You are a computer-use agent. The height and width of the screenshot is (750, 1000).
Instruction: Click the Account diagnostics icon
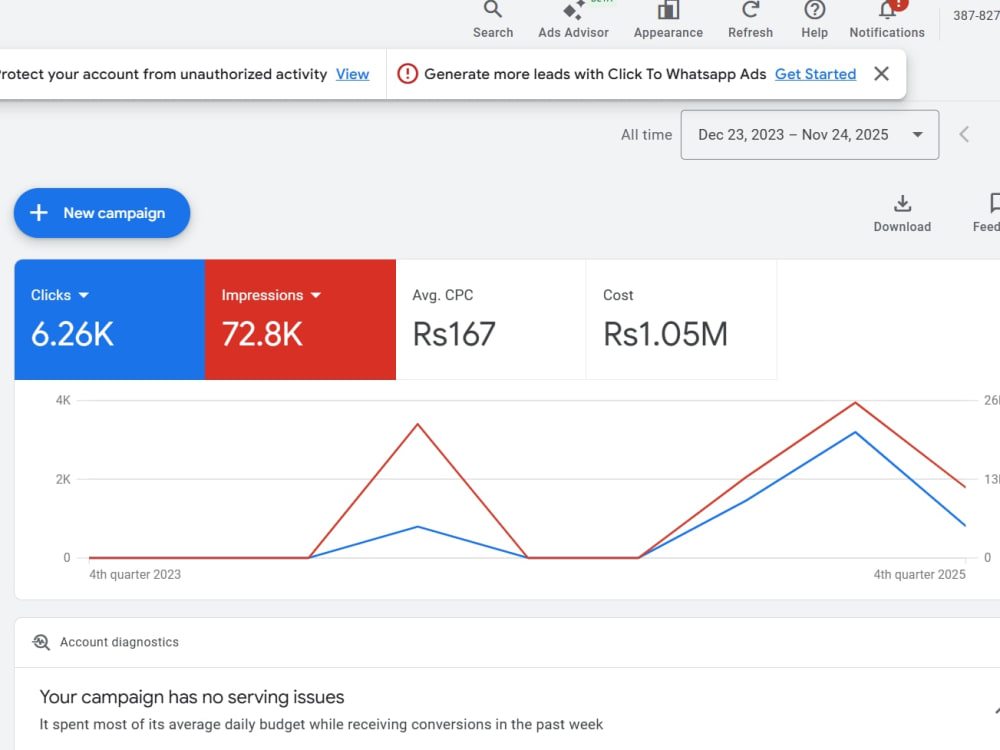point(41,642)
